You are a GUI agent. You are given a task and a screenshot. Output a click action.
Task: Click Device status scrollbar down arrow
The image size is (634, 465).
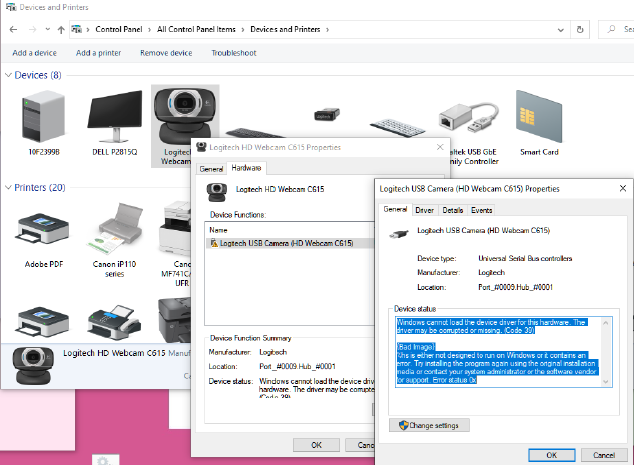point(606,382)
